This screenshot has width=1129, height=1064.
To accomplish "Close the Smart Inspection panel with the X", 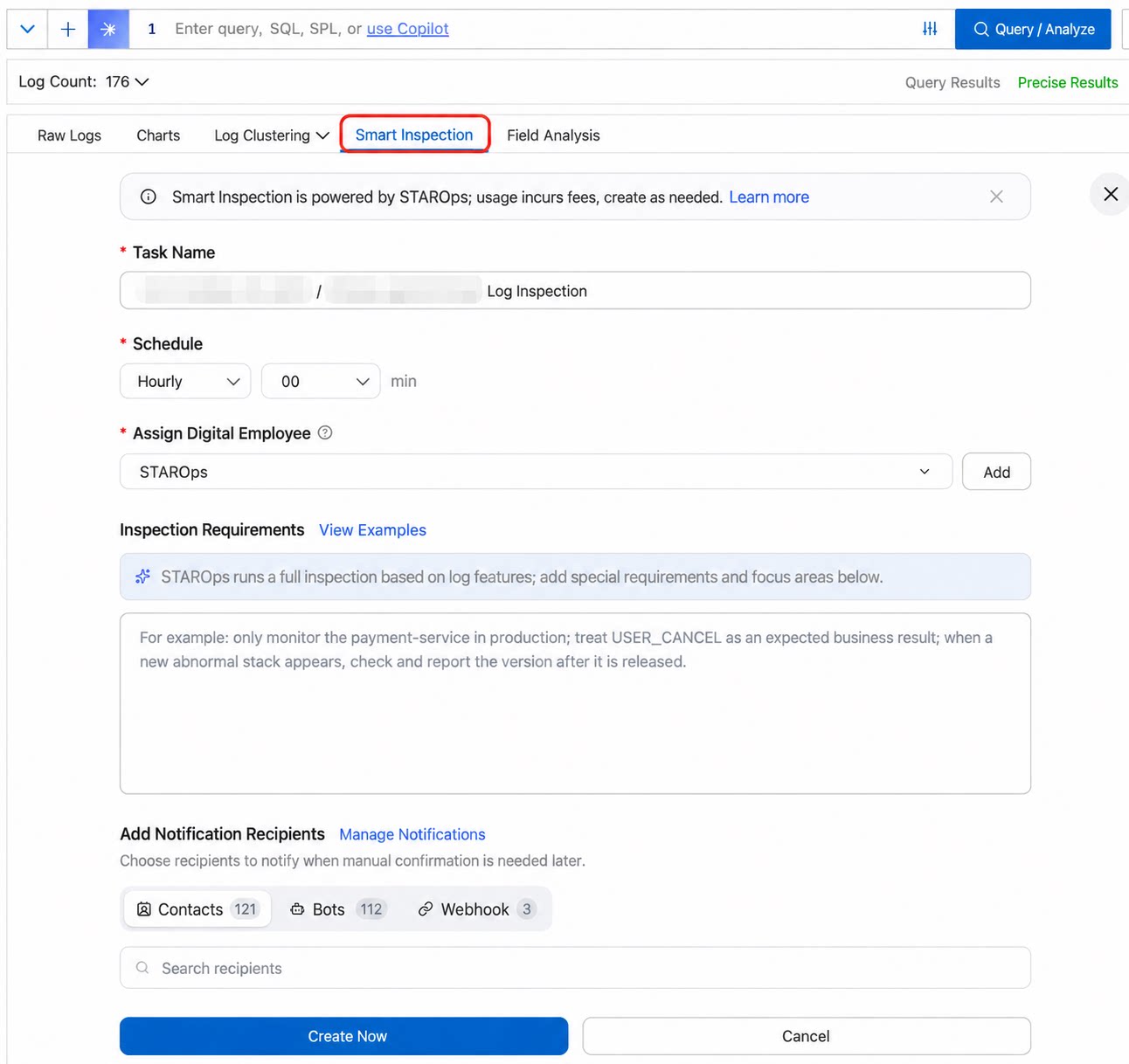I will click(1111, 194).
